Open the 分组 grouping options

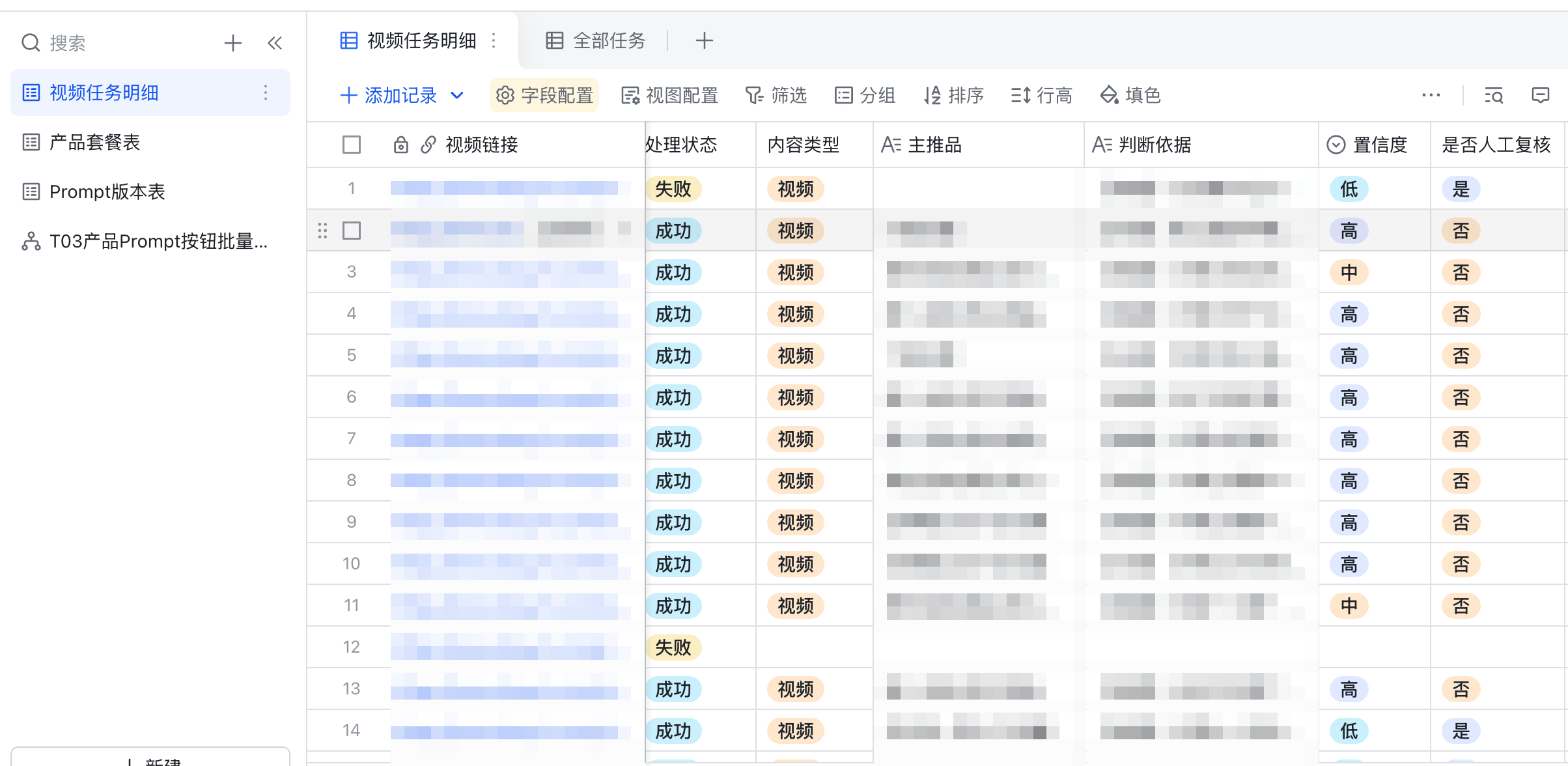point(865,95)
